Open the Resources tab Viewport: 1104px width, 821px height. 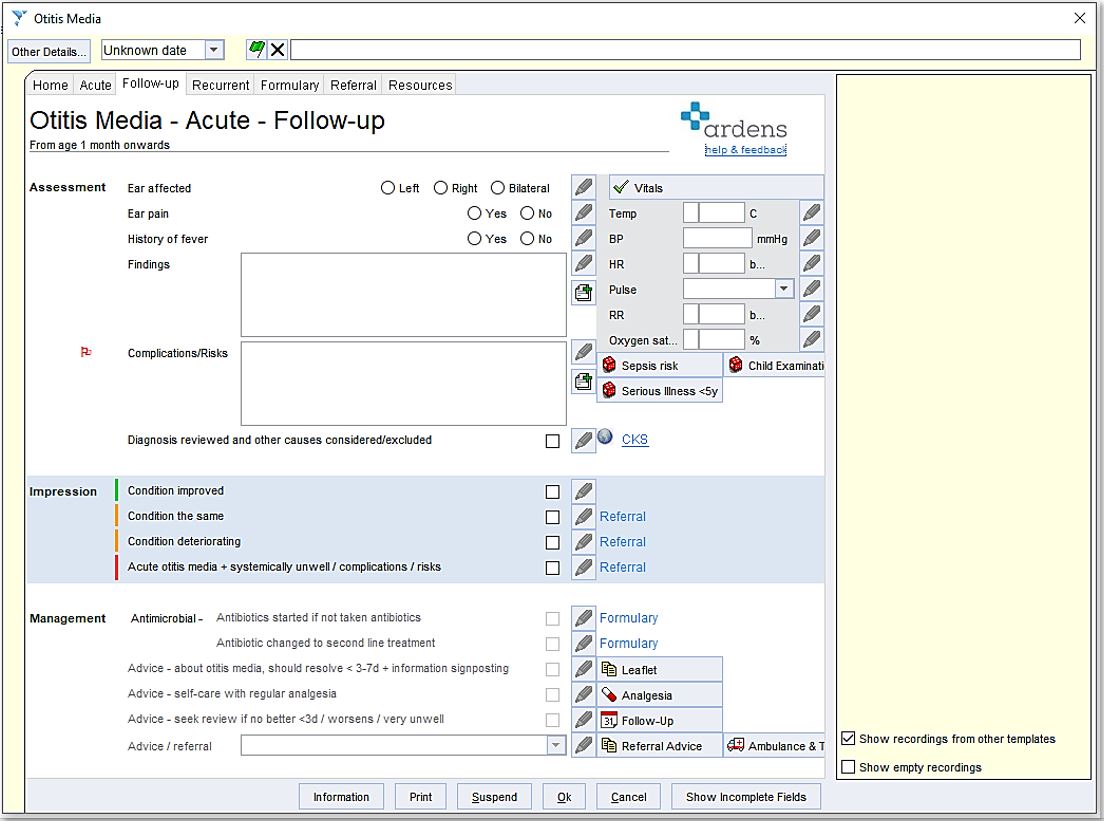pos(420,84)
